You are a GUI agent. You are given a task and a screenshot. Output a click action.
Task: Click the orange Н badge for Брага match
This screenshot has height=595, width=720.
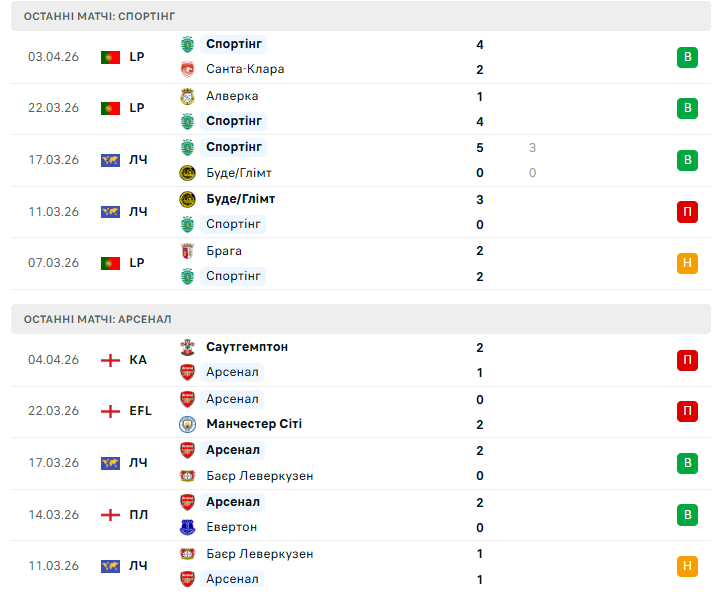point(687,263)
